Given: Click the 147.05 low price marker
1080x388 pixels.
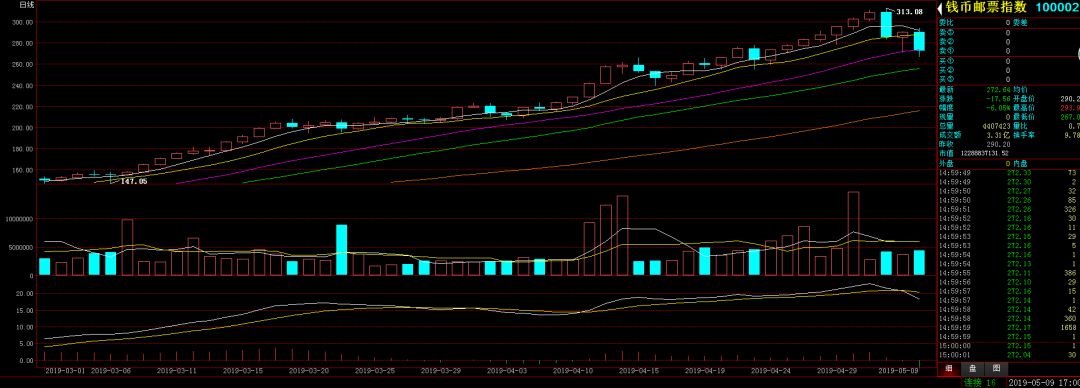Looking at the screenshot, I should pos(134,181).
